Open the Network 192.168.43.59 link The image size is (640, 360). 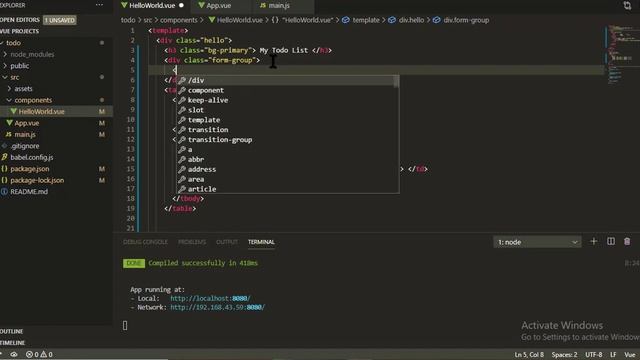218,307
